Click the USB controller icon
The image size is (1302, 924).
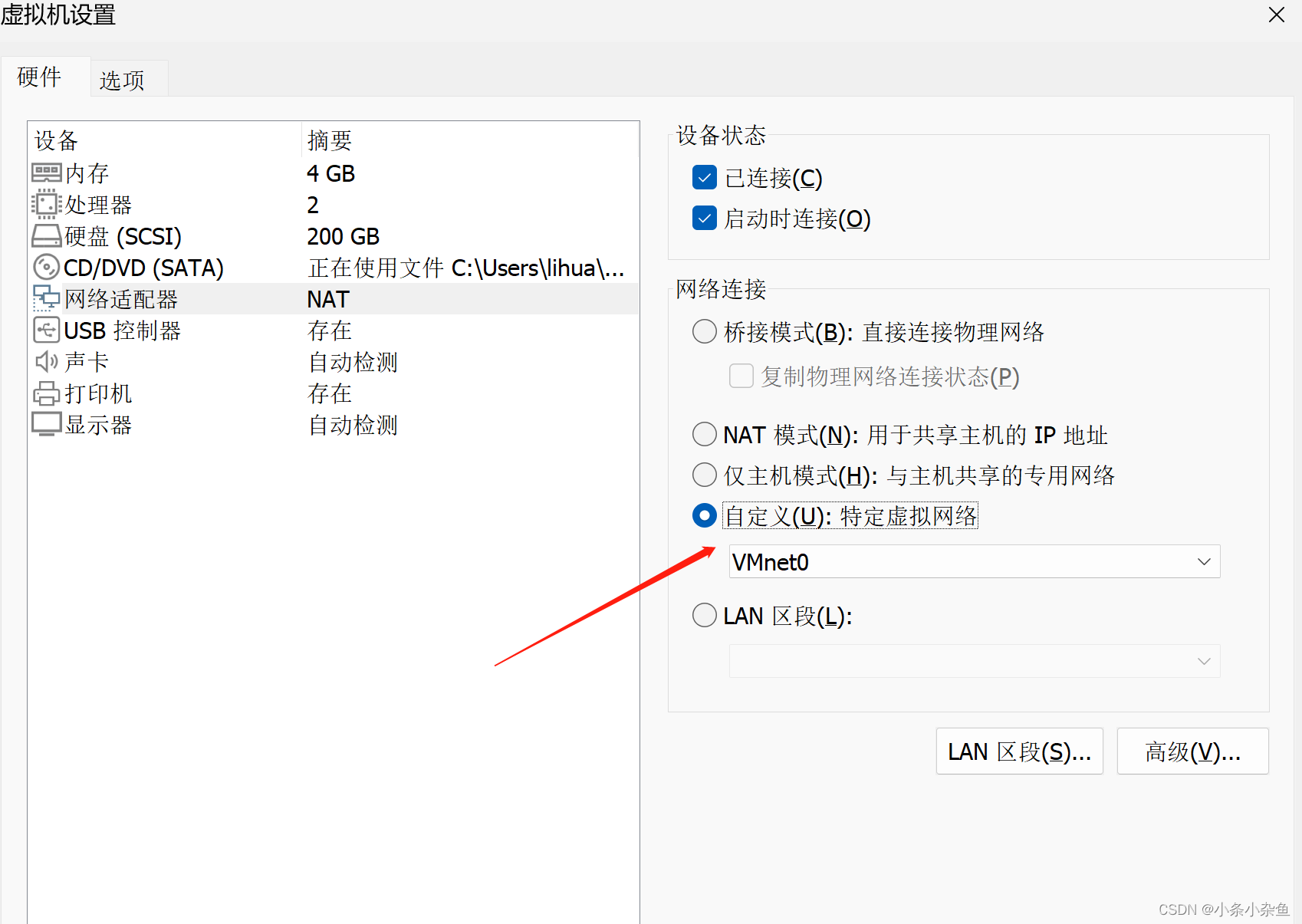[x=47, y=330]
